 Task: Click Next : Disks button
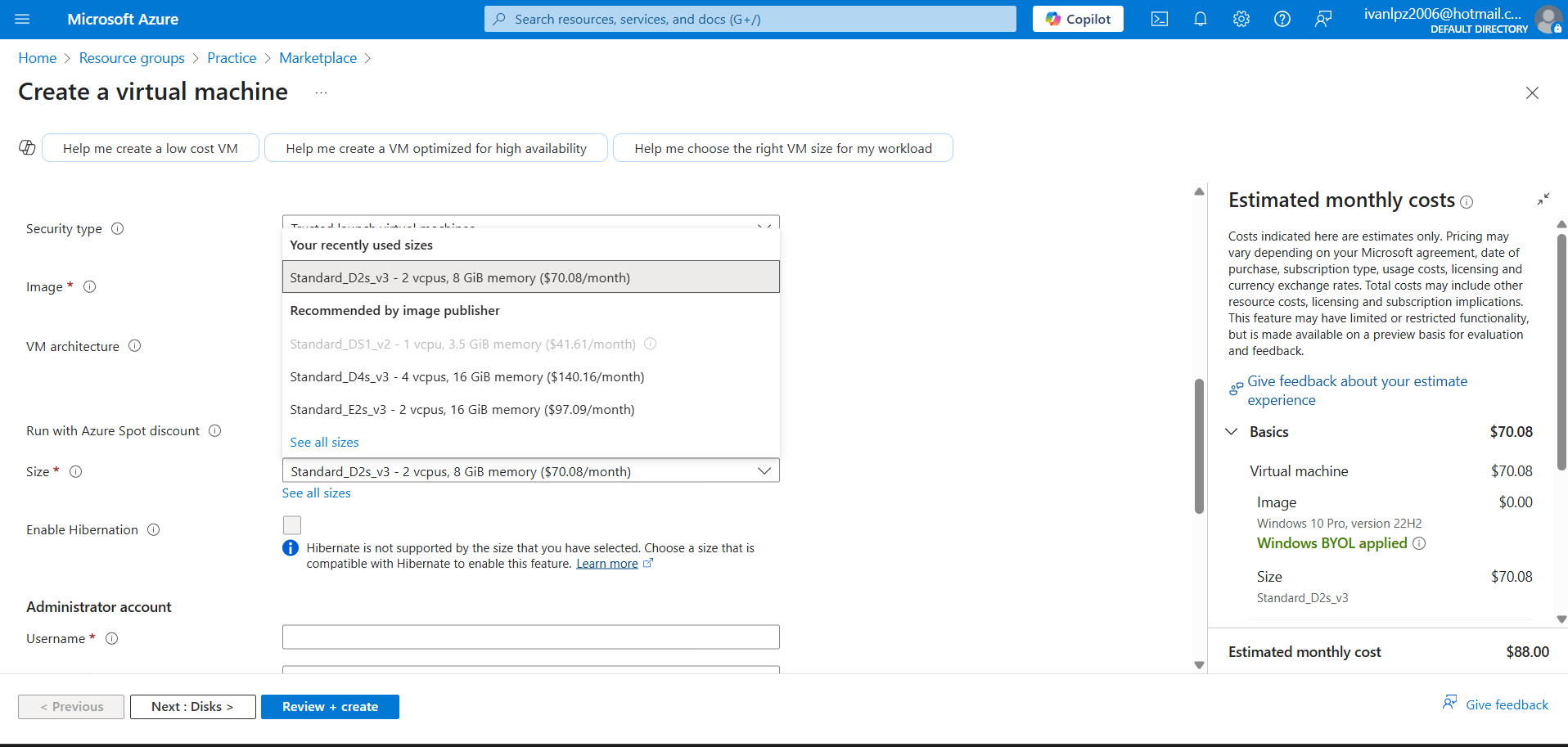pos(192,707)
